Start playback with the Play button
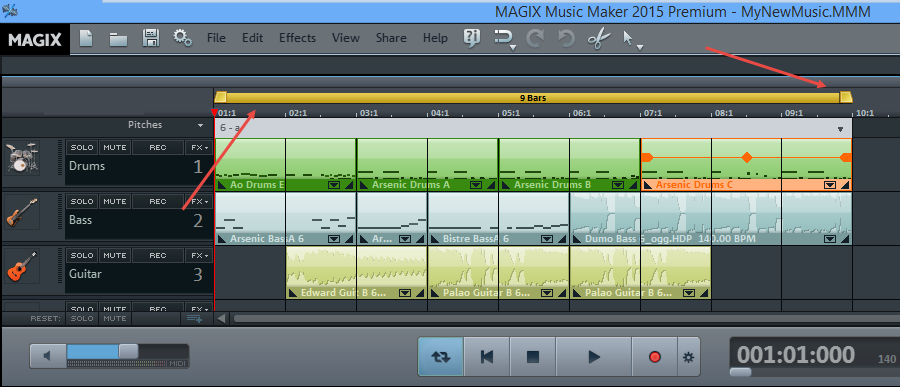This screenshot has height=387, width=900. pos(594,357)
